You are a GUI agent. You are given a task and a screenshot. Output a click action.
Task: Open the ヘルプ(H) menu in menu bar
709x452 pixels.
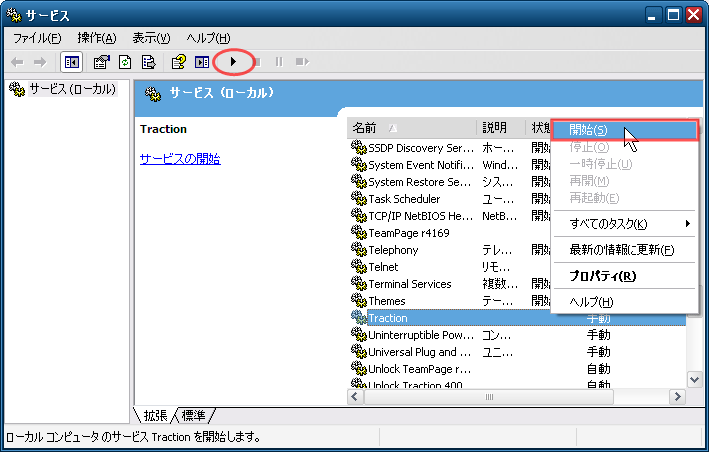(x=208, y=38)
